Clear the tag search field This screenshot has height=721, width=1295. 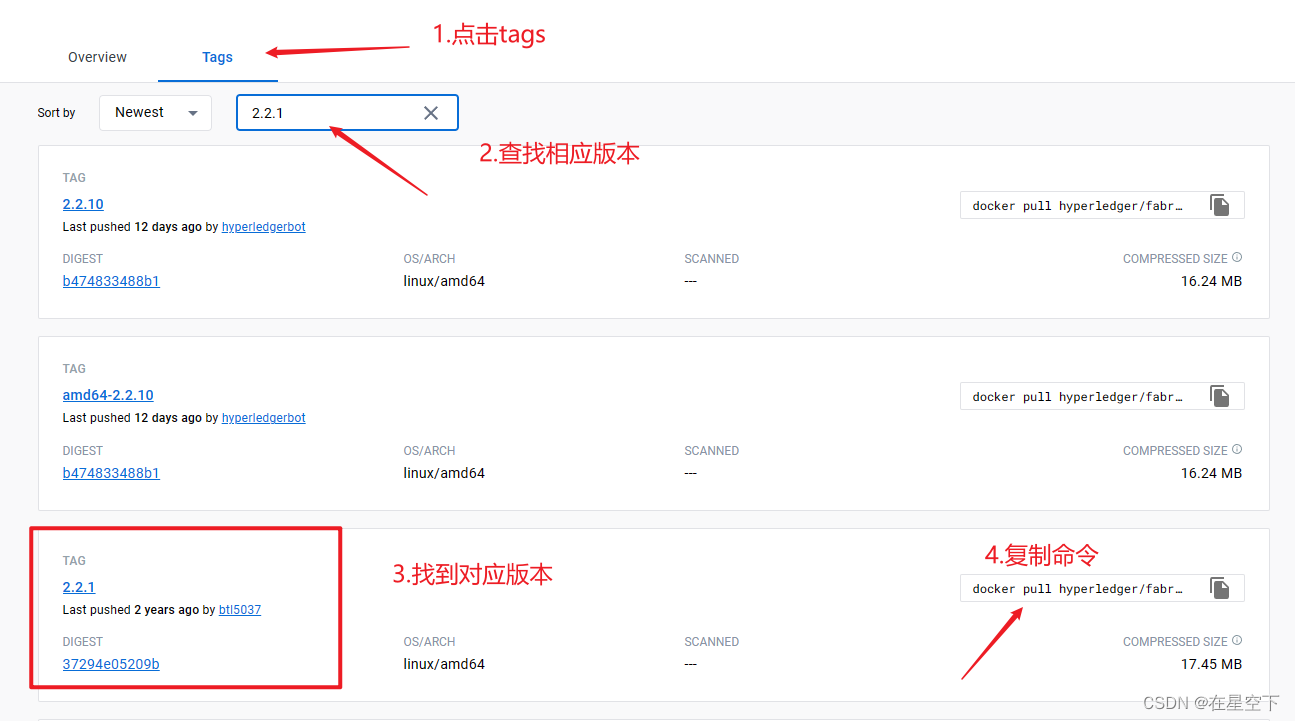(x=431, y=113)
